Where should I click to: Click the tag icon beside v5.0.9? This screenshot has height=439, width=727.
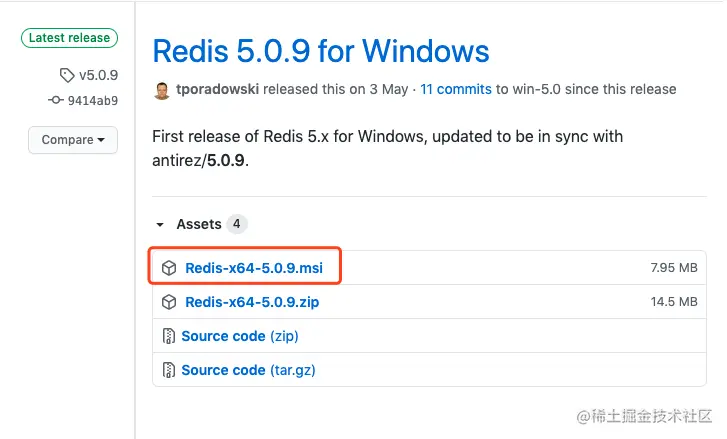coord(67,75)
